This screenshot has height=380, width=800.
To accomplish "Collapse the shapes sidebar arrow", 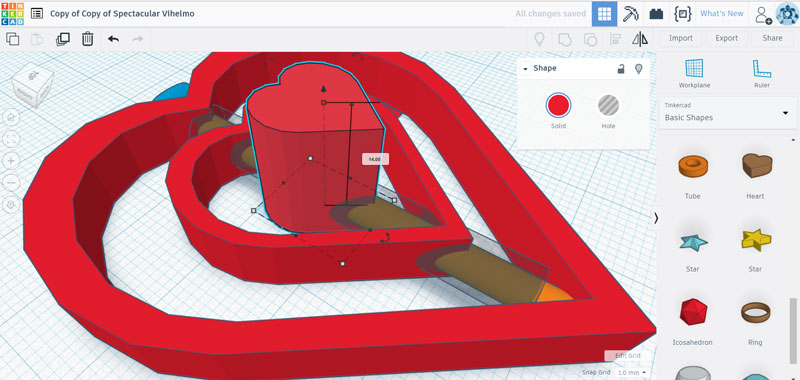I will 656,218.
